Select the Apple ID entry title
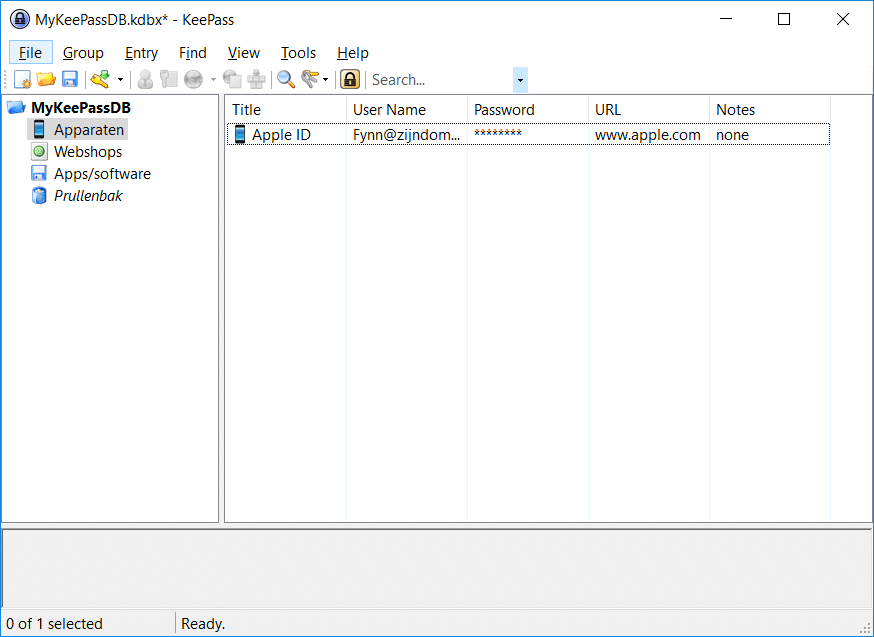The image size is (874, 637). pyautogui.click(x=281, y=134)
